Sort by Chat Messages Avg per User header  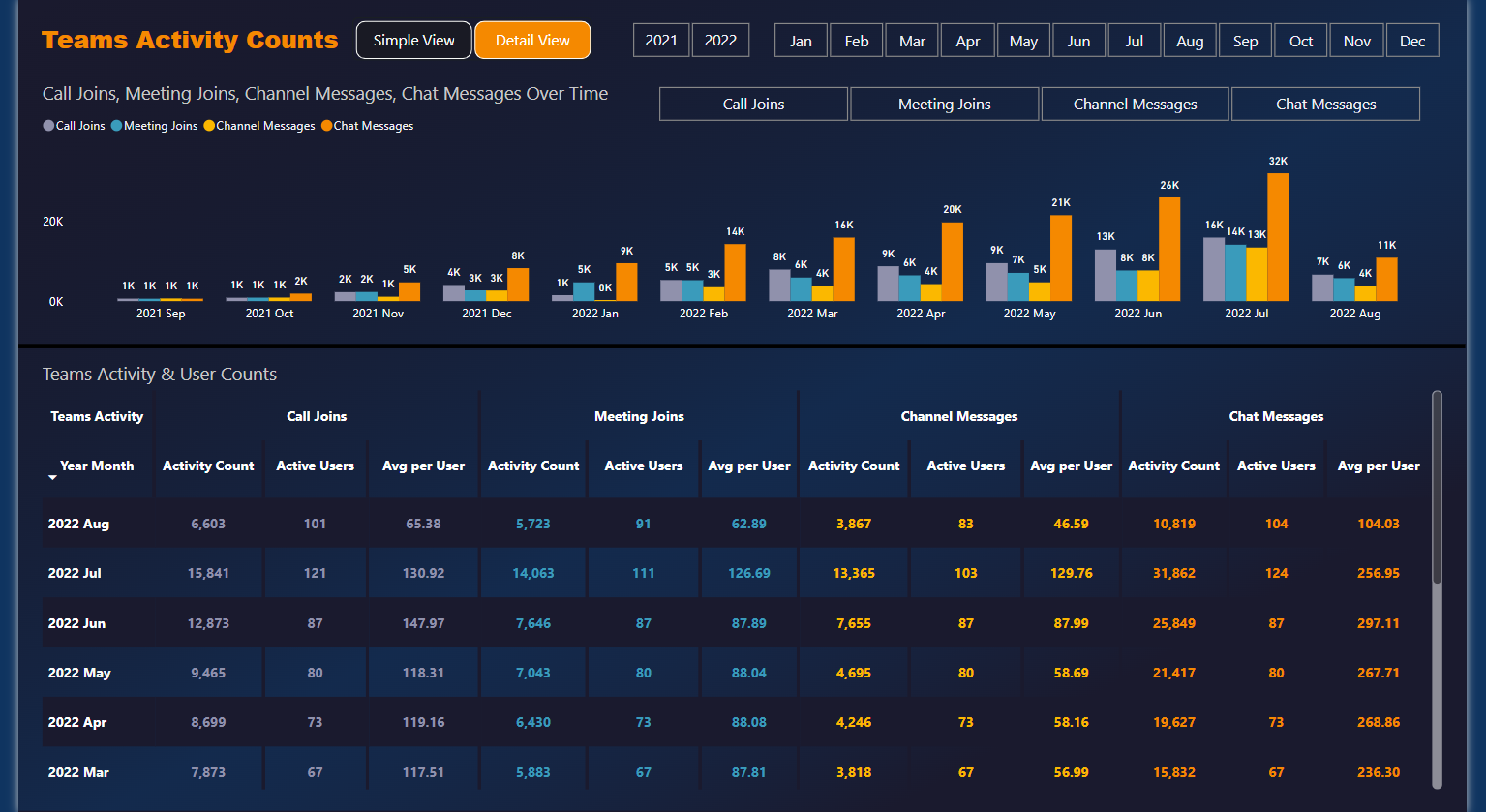(x=1379, y=466)
